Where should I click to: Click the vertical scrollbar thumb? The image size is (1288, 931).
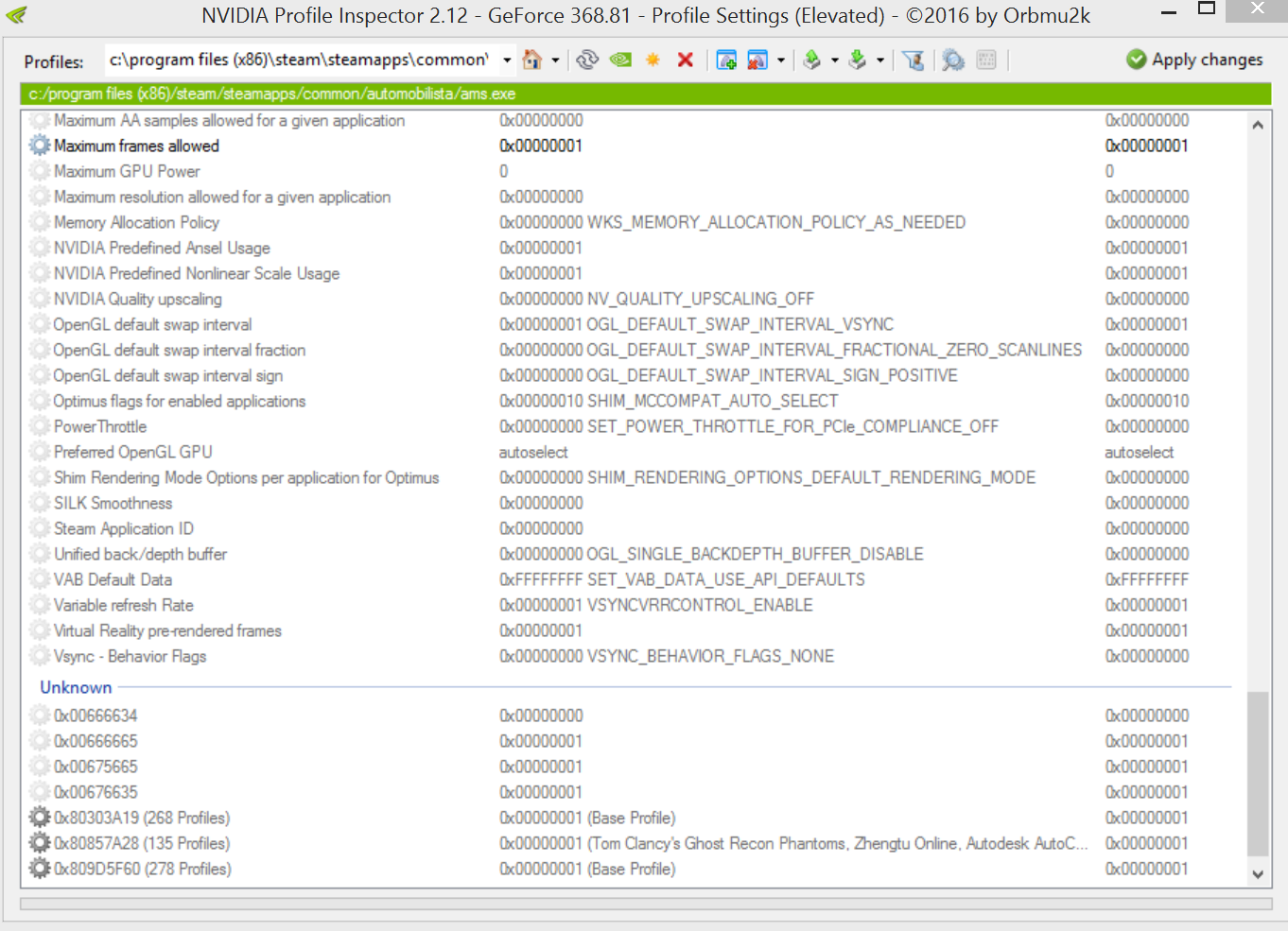[1258, 774]
